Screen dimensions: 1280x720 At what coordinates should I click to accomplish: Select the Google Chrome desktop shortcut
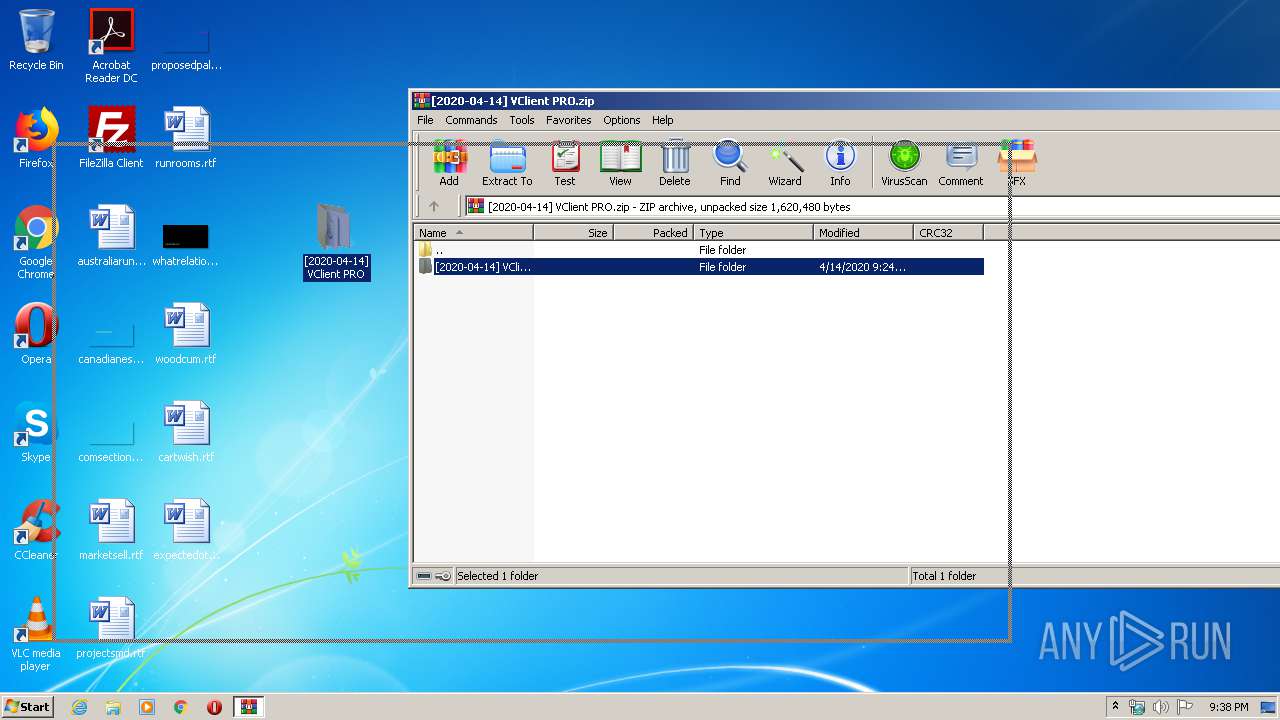pyautogui.click(x=36, y=243)
